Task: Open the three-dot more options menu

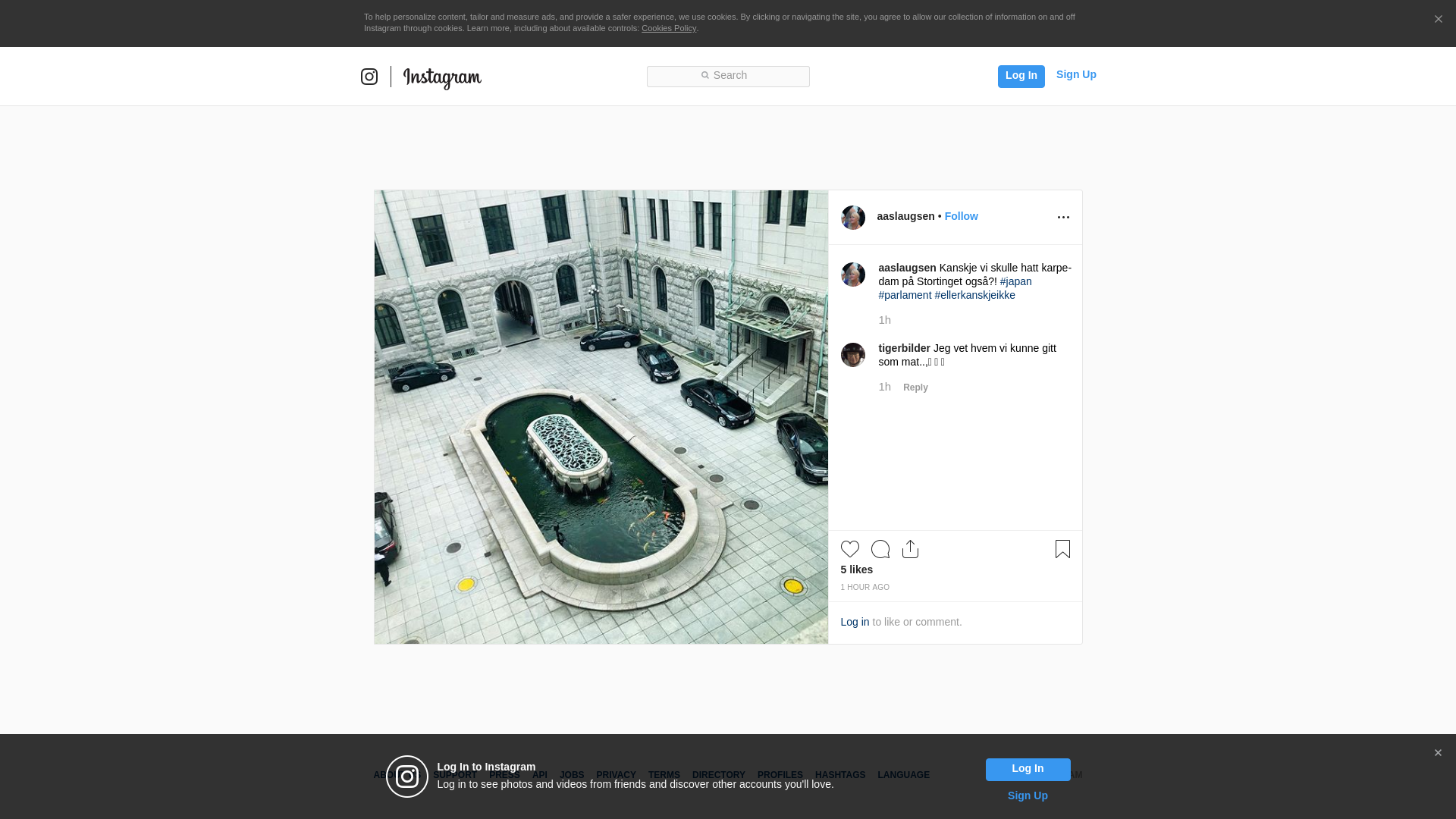Action: pos(1063,218)
